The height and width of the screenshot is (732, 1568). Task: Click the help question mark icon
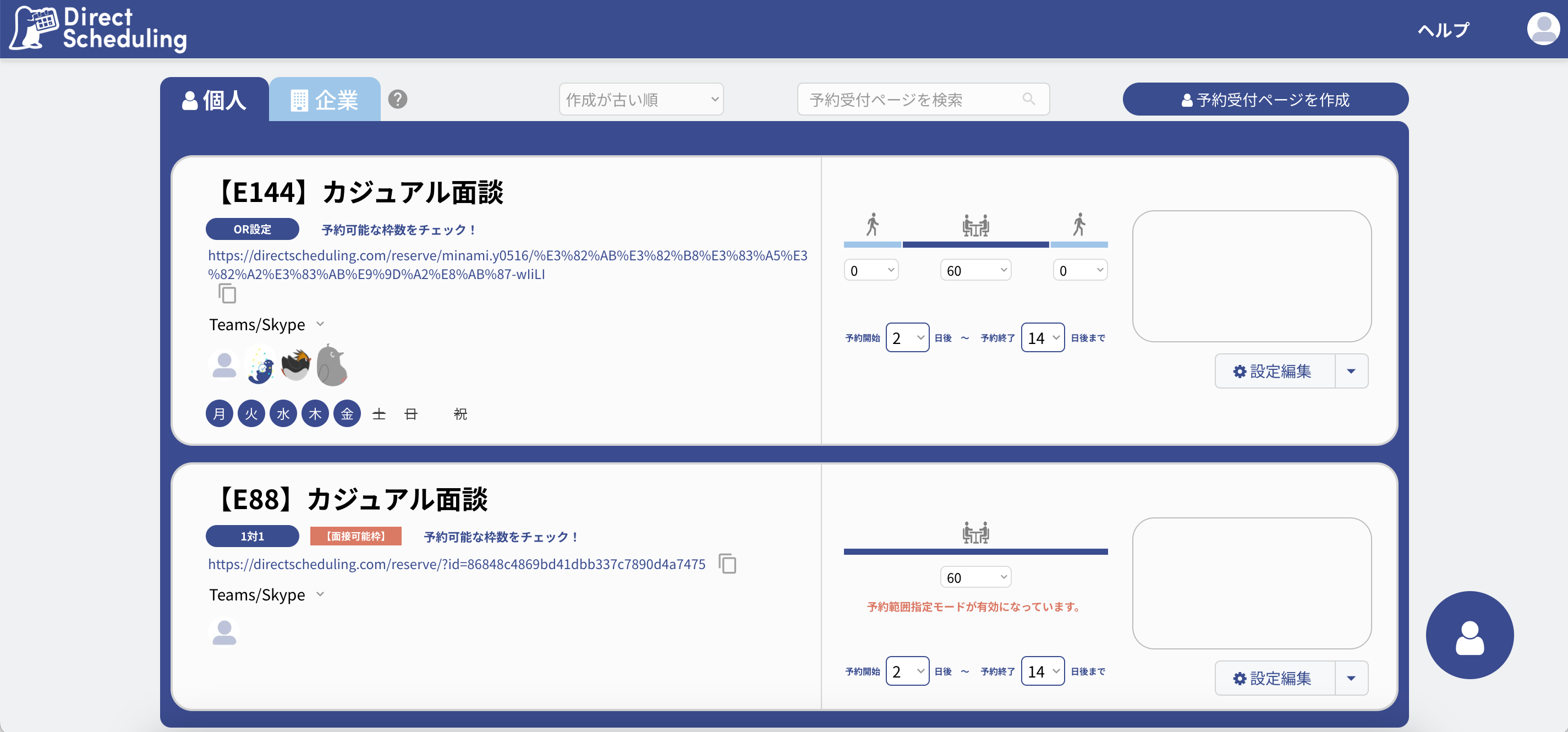click(398, 99)
